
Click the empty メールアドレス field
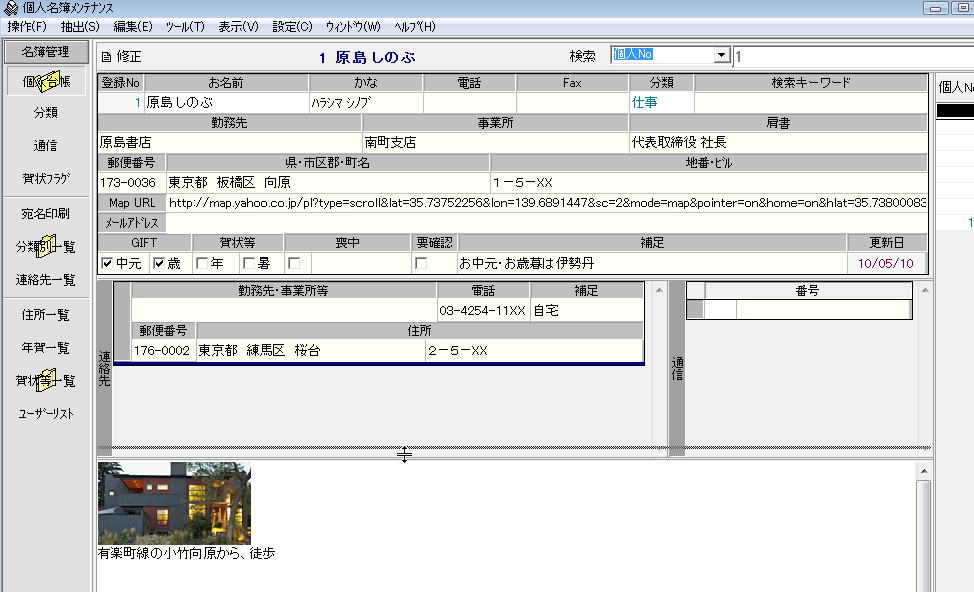click(547, 222)
